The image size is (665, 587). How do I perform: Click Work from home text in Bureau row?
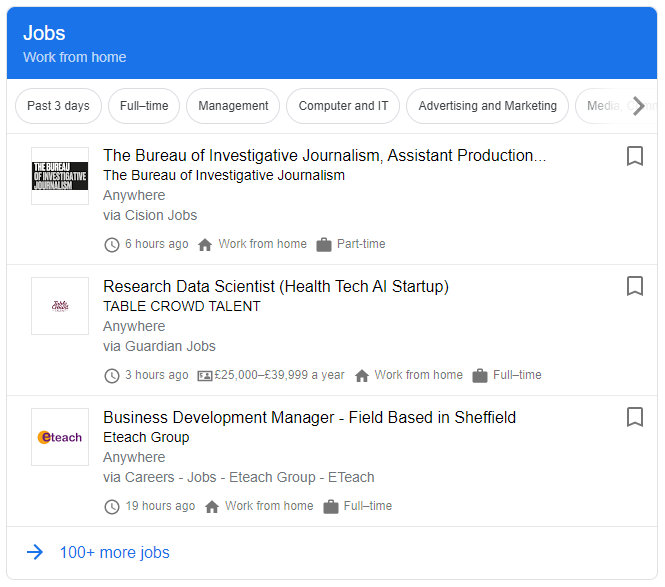coord(263,244)
